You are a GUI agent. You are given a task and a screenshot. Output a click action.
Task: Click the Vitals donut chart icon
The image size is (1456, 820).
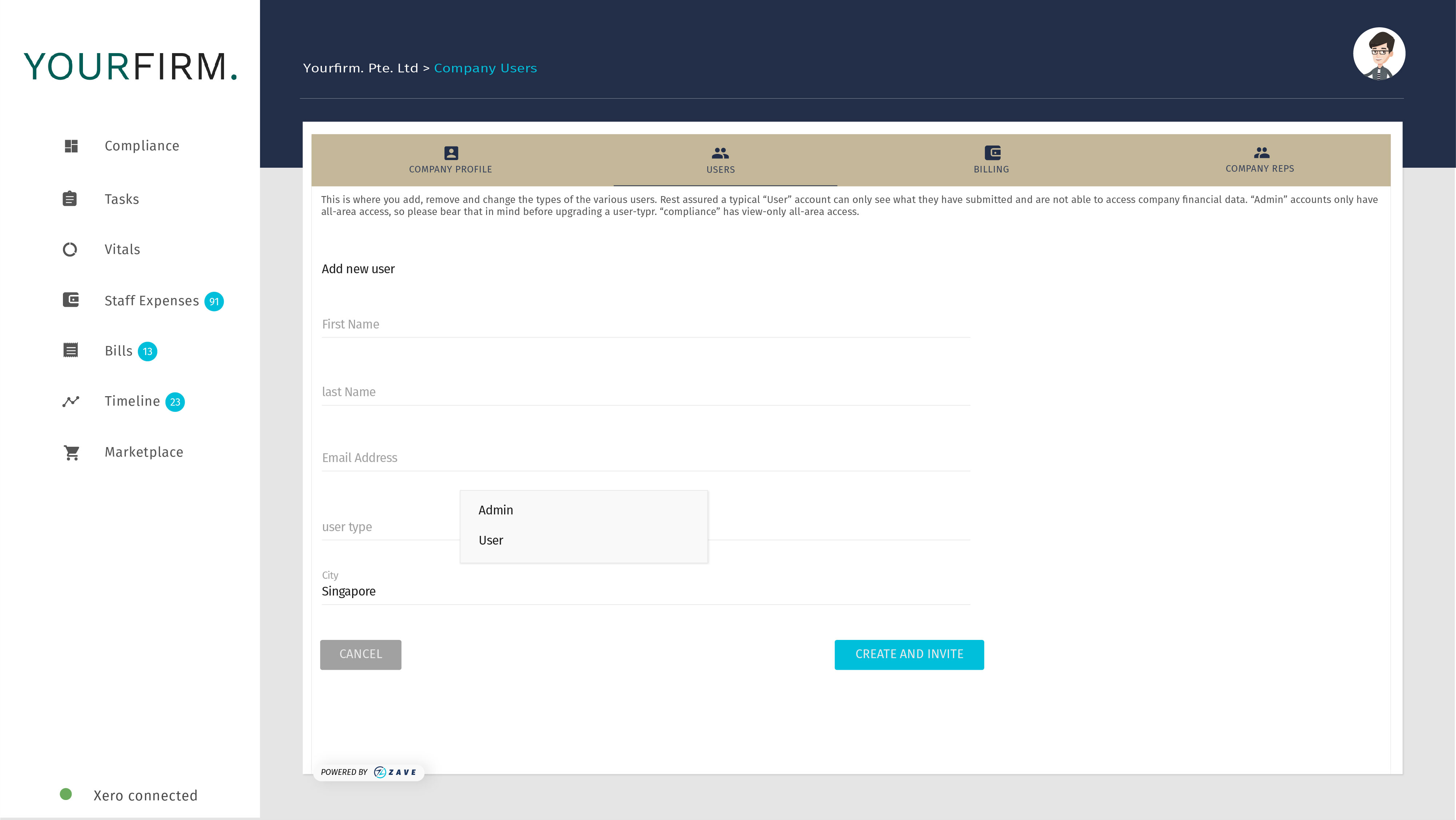point(69,250)
